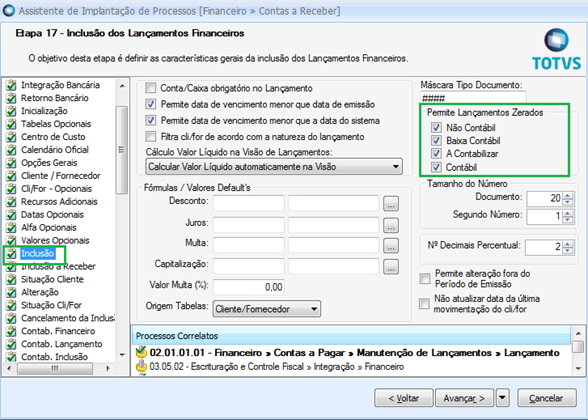Enable Permite alteração fora do Período de Emissão
This screenshot has width=588, height=420.
[424, 279]
